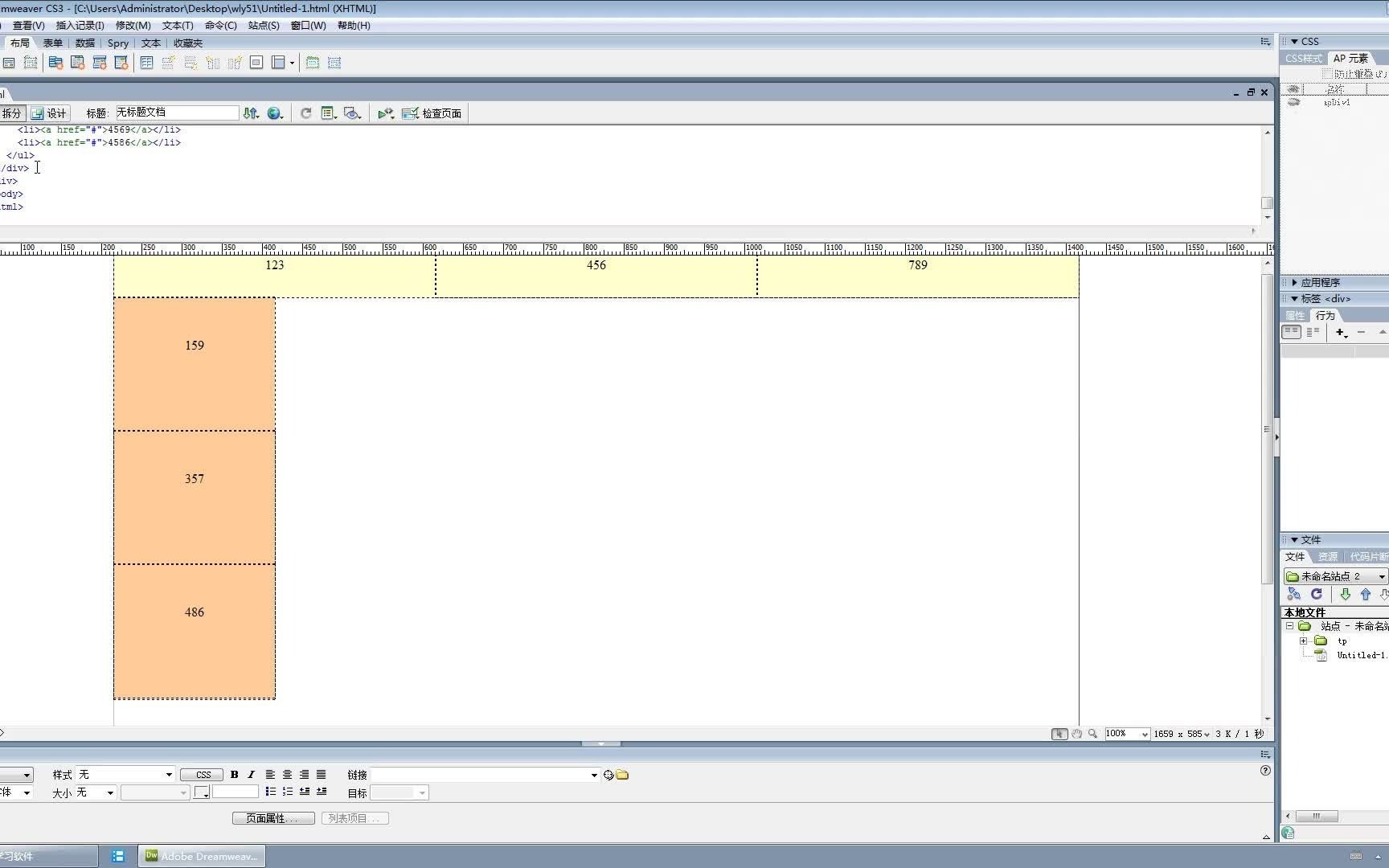Open the text color swatch picker

point(202,792)
